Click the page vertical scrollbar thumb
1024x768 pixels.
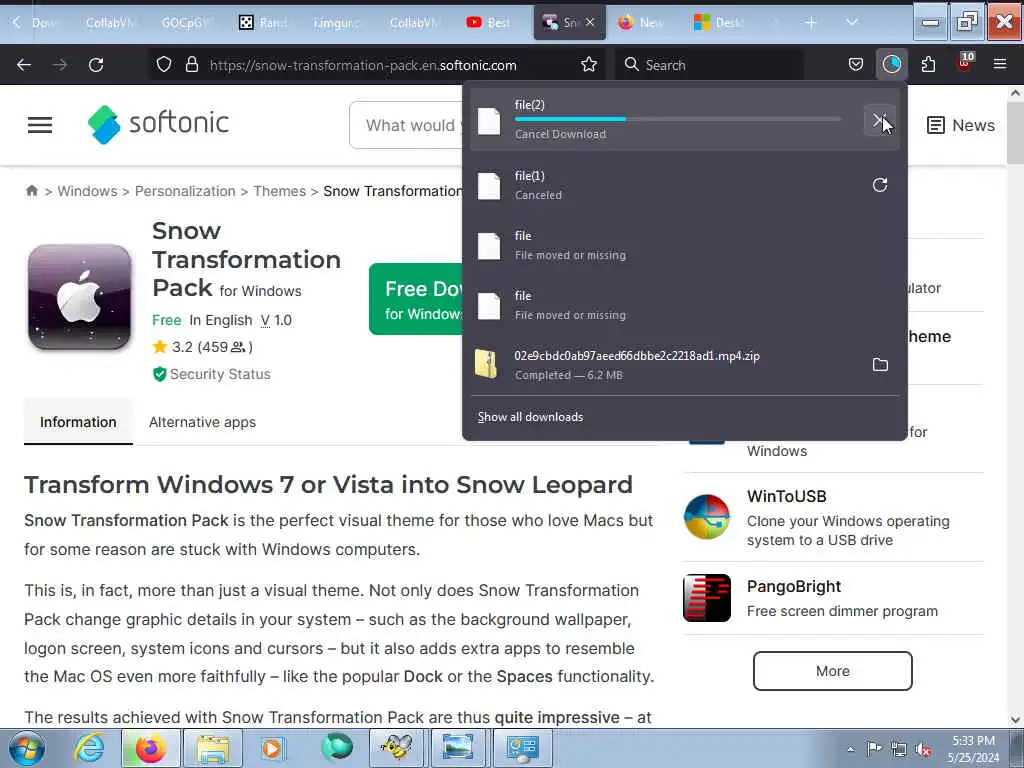[1015, 133]
